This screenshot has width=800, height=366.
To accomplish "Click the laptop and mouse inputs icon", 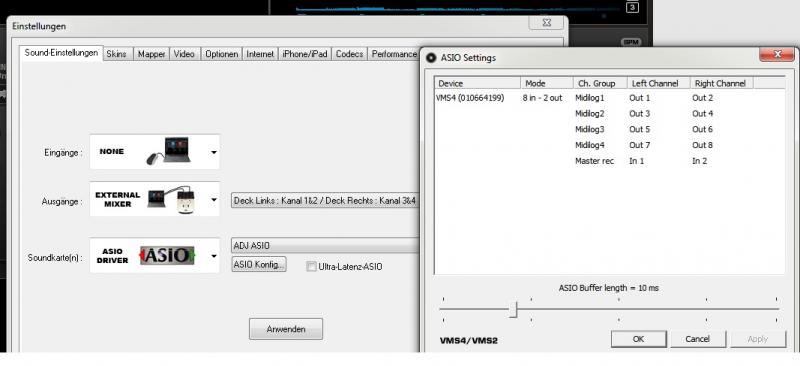I will pos(168,151).
